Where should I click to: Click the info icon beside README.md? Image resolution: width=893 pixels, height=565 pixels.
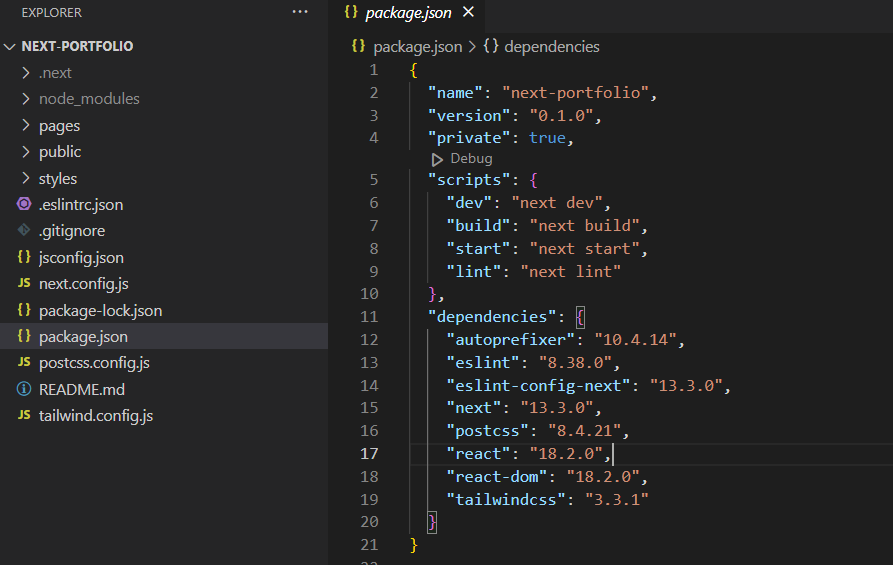tap(24, 389)
